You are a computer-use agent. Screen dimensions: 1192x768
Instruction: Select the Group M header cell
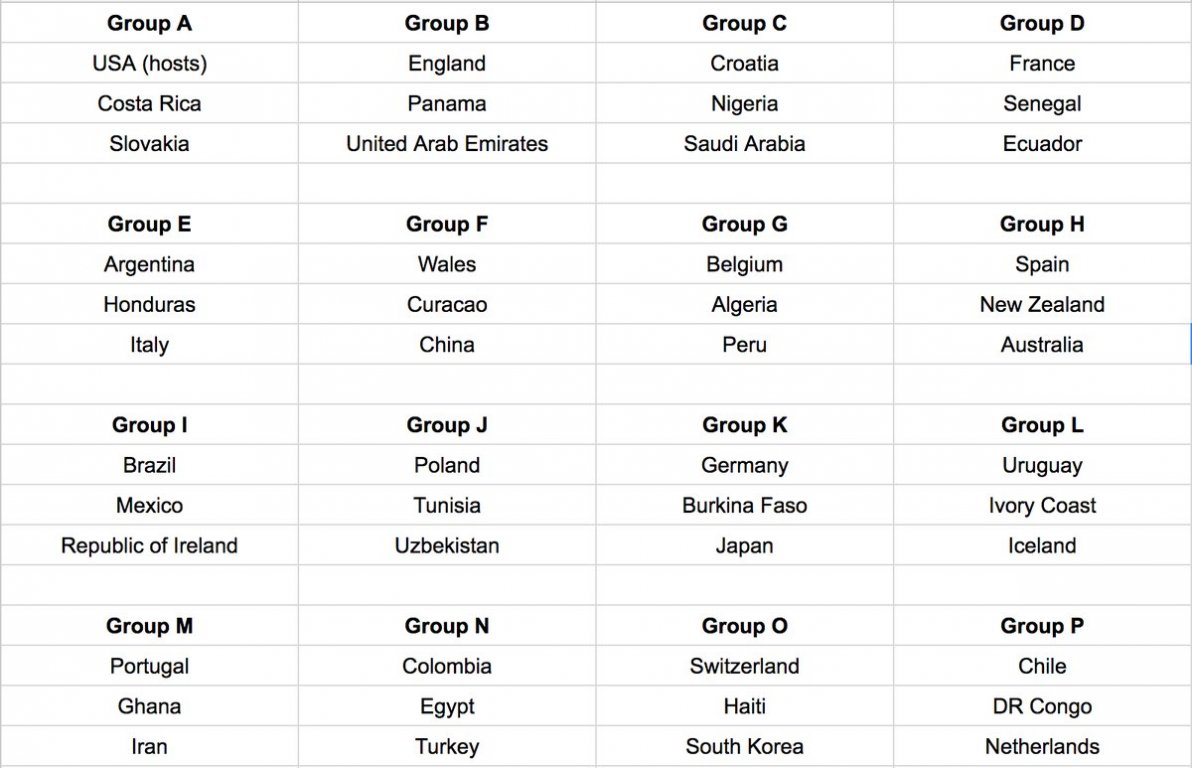tap(149, 625)
